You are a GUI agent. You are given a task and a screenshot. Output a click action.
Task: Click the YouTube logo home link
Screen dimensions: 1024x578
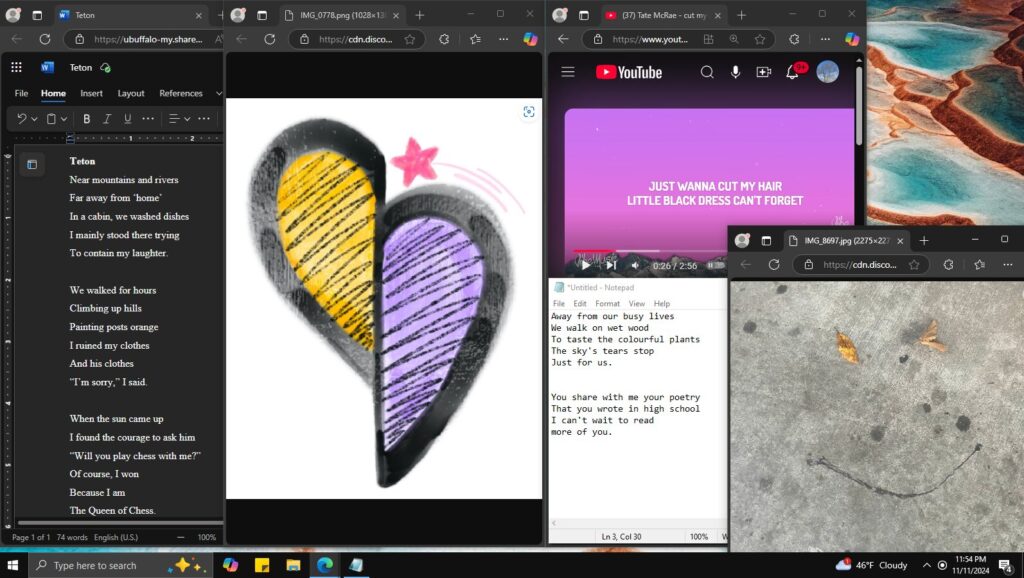coord(629,72)
